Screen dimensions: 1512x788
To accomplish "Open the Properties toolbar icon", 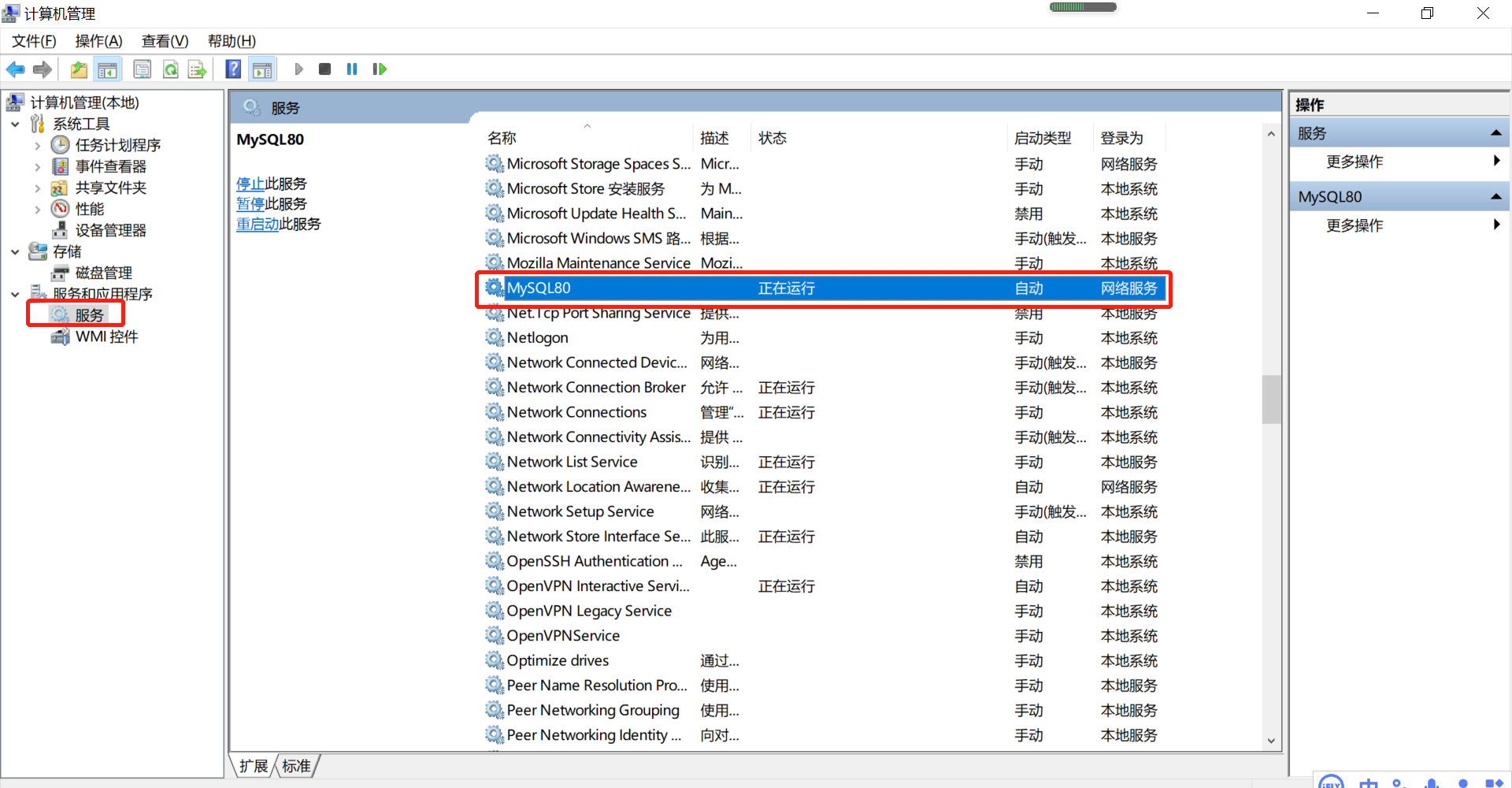I will tap(143, 69).
